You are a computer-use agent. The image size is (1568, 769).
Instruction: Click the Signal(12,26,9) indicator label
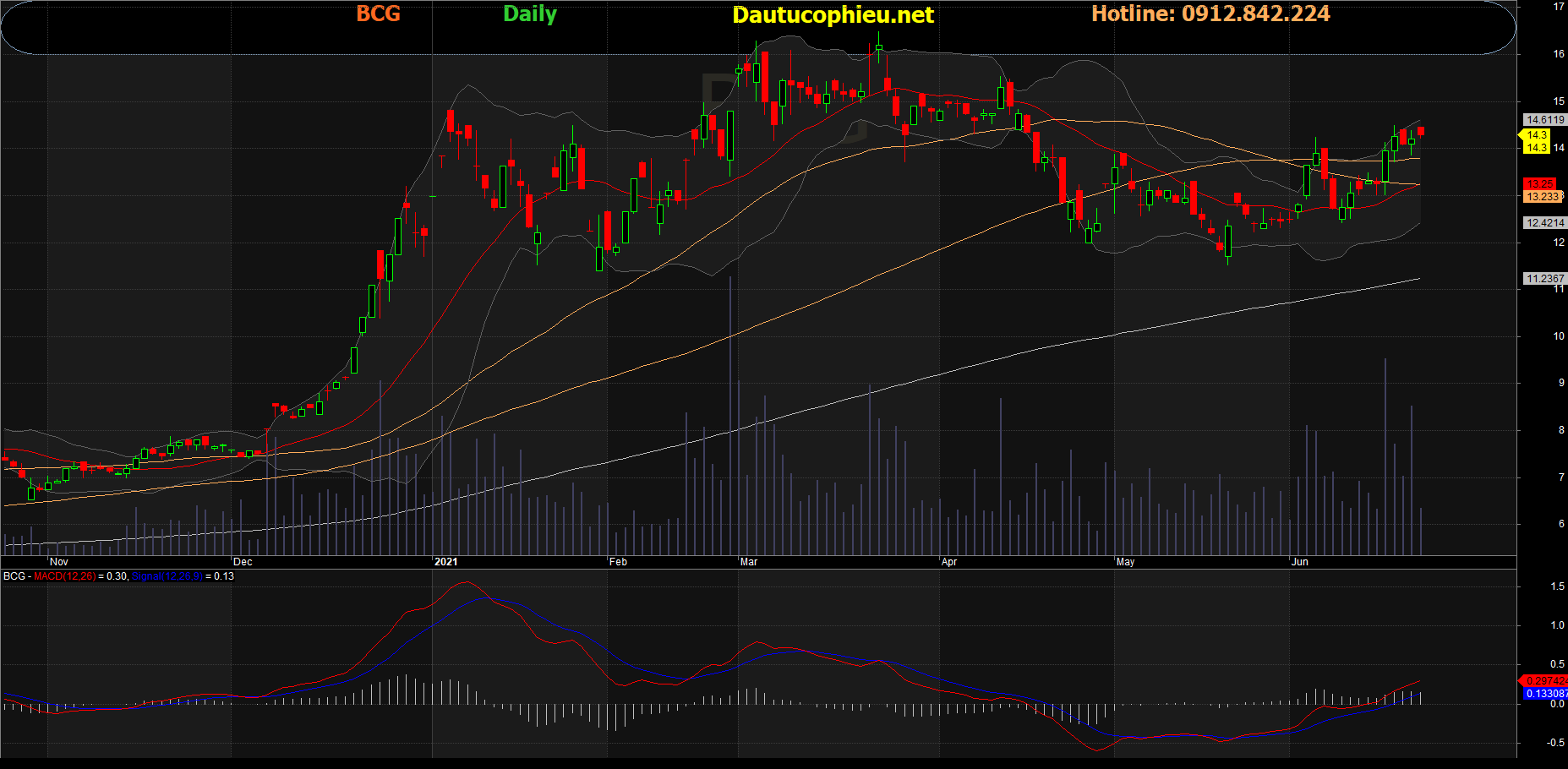point(167,576)
